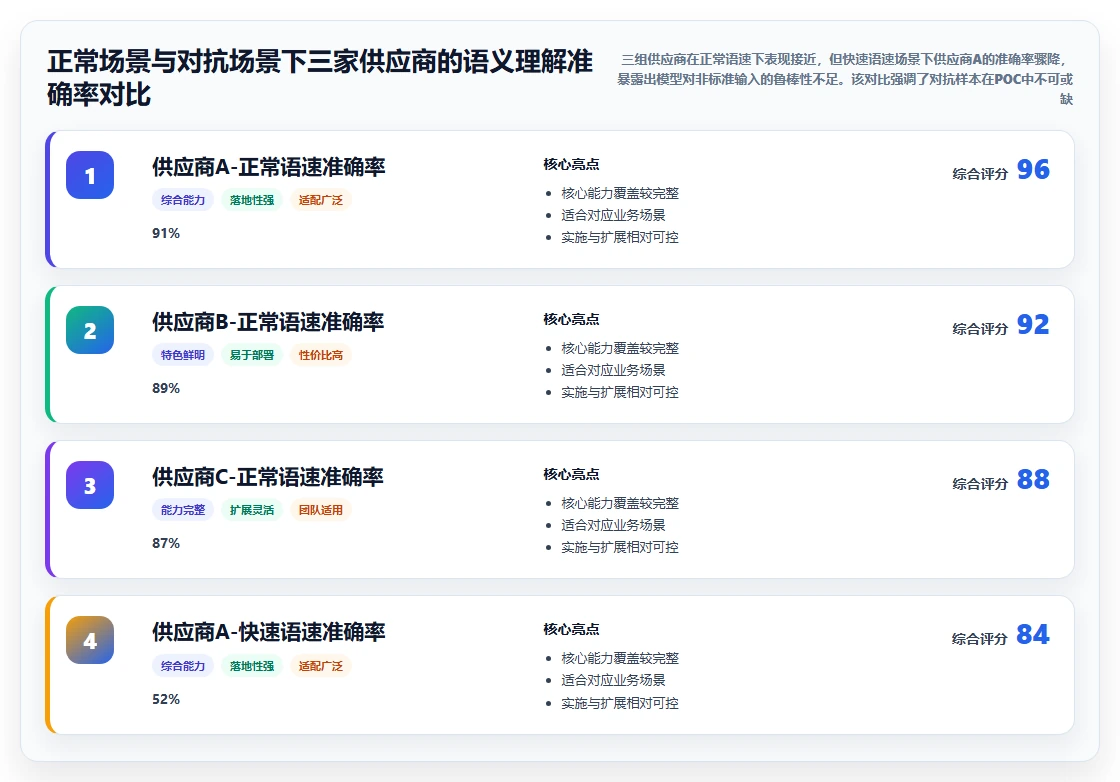Click the 52% accuracy value
This screenshot has height=782, width=1120.
(x=166, y=699)
